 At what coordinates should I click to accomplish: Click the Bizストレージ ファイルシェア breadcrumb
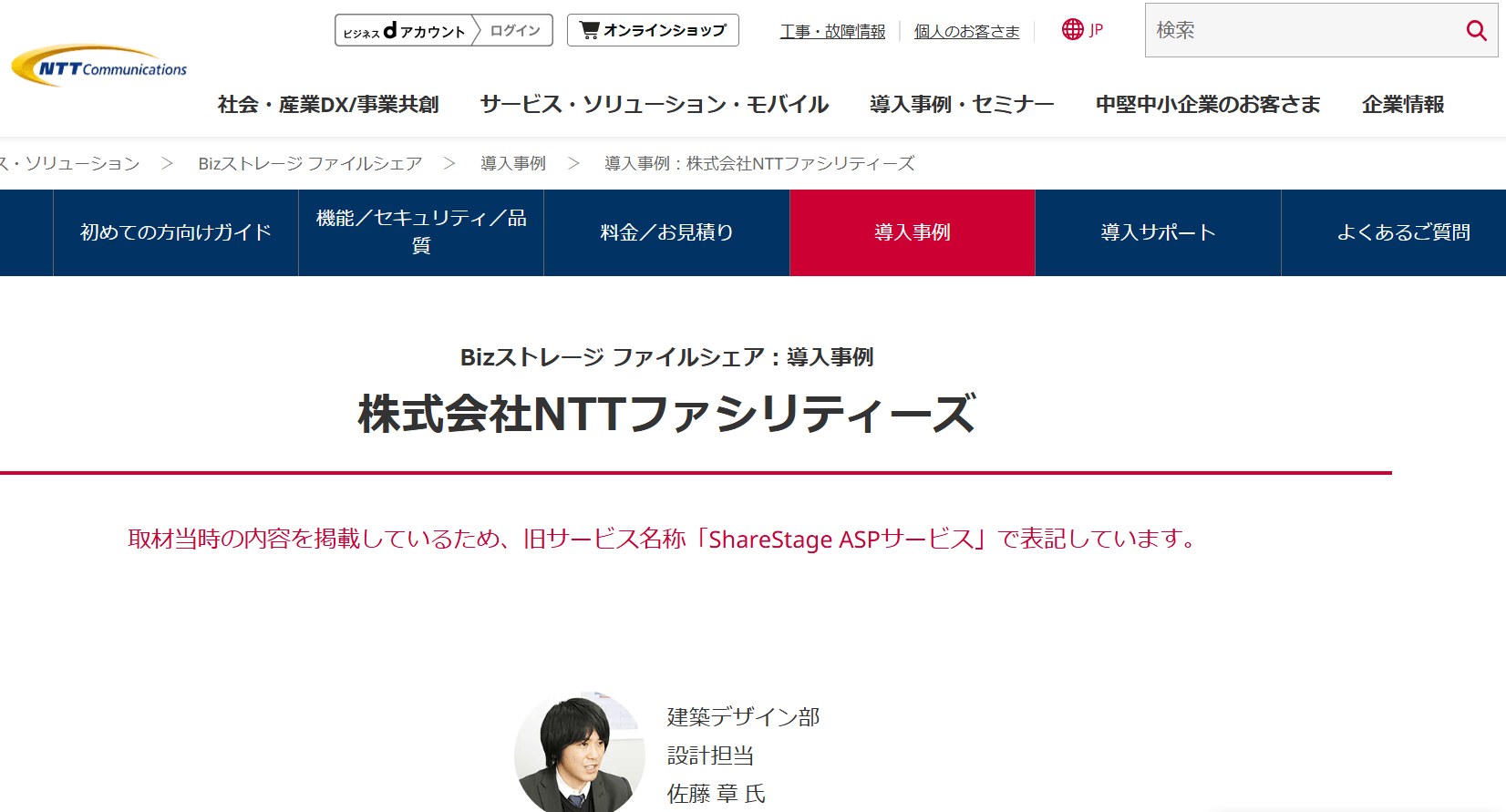coord(310,163)
